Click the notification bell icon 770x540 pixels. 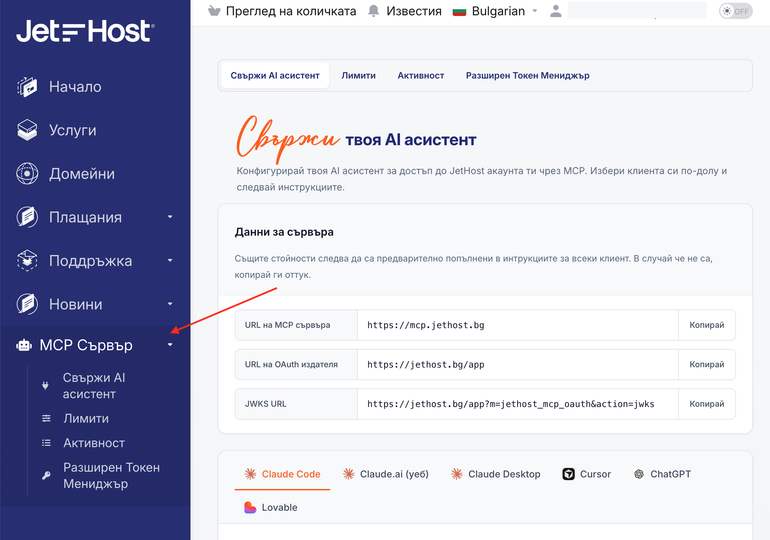coord(374,11)
